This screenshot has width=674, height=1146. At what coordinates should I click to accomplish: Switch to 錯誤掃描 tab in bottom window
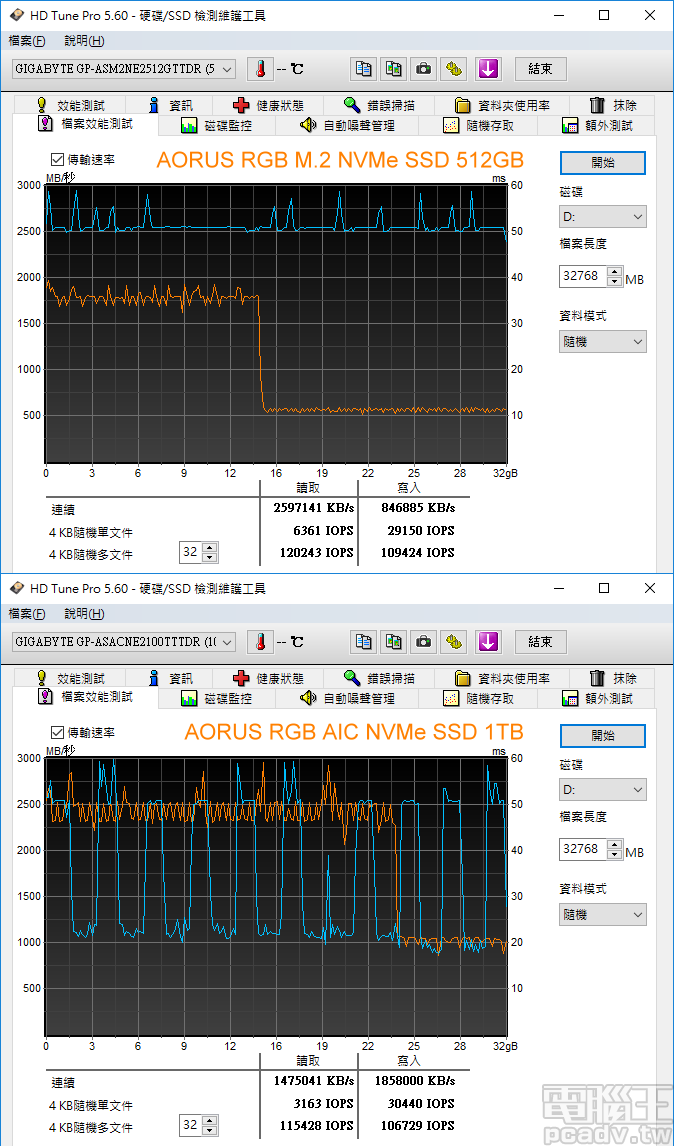pos(379,678)
